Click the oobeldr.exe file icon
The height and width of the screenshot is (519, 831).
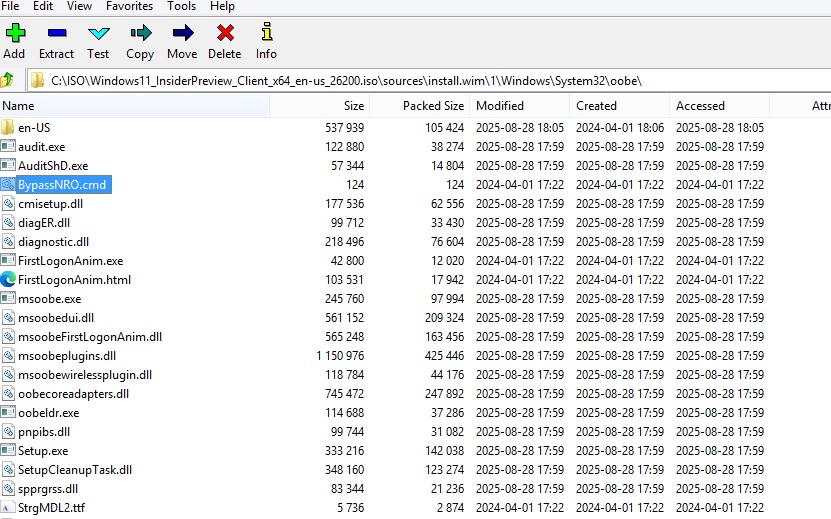click(8, 412)
